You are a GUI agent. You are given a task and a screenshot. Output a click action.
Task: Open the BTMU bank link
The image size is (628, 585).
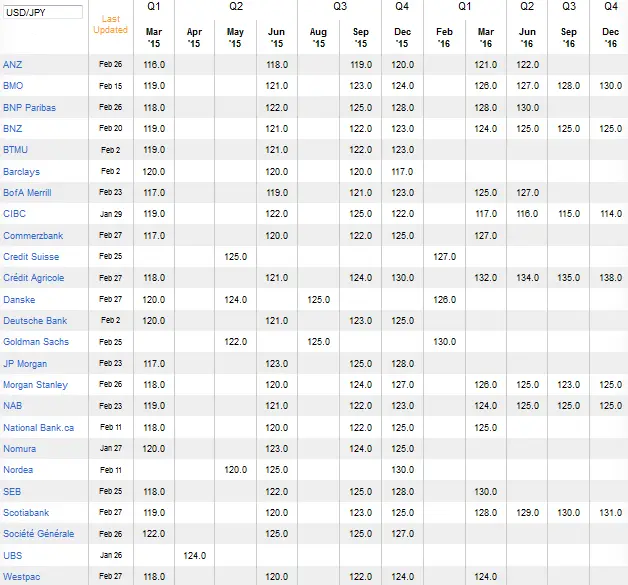[x=16, y=150]
